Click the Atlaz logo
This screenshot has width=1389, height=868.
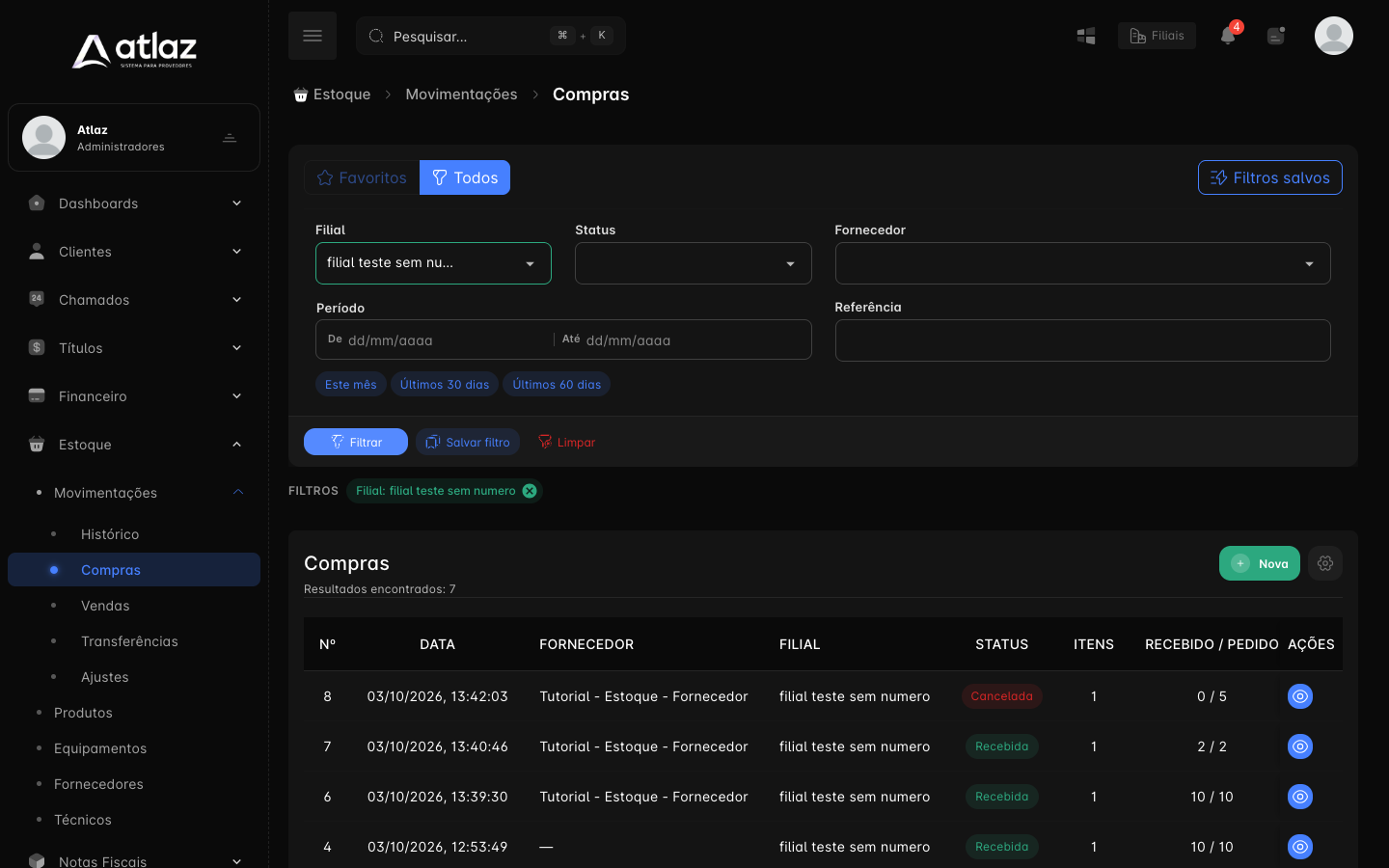pyautogui.click(x=134, y=50)
